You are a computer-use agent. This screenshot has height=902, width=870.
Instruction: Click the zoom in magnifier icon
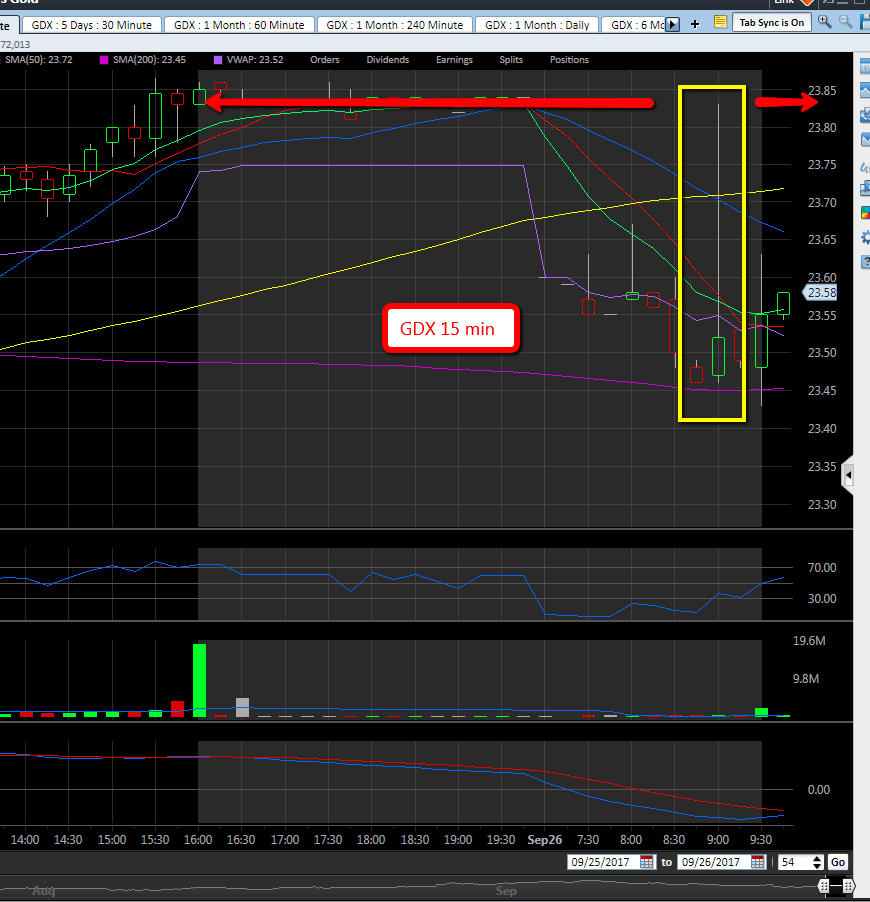(824, 22)
